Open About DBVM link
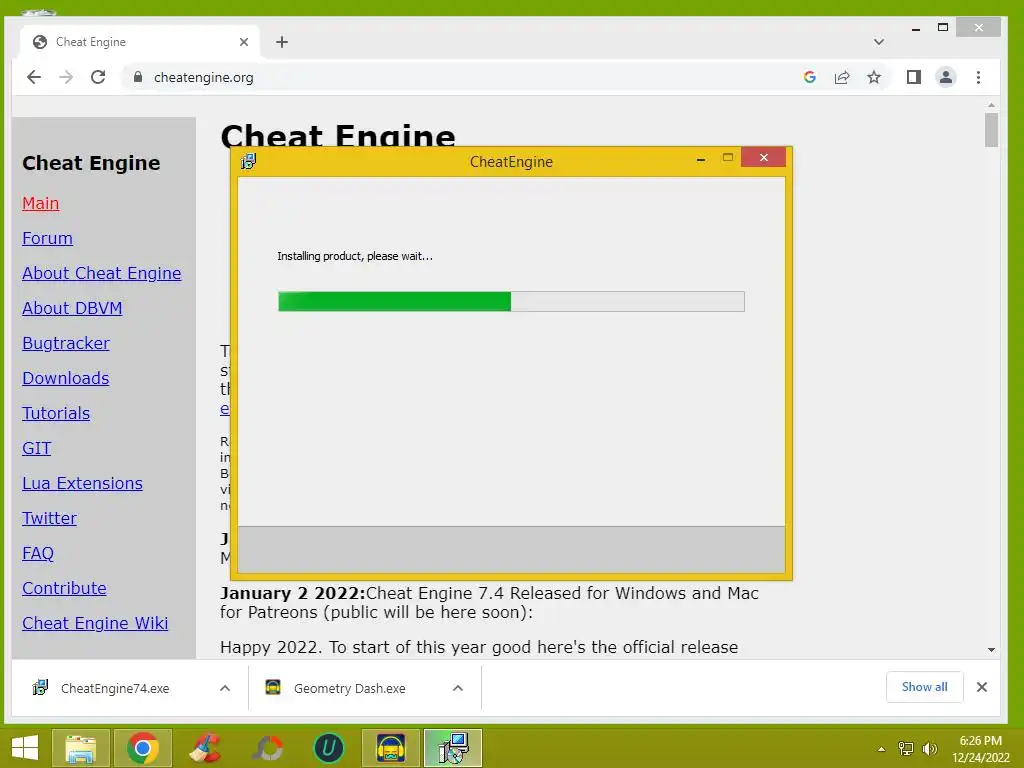The height and width of the screenshot is (768, 1024). pos(72,308)
